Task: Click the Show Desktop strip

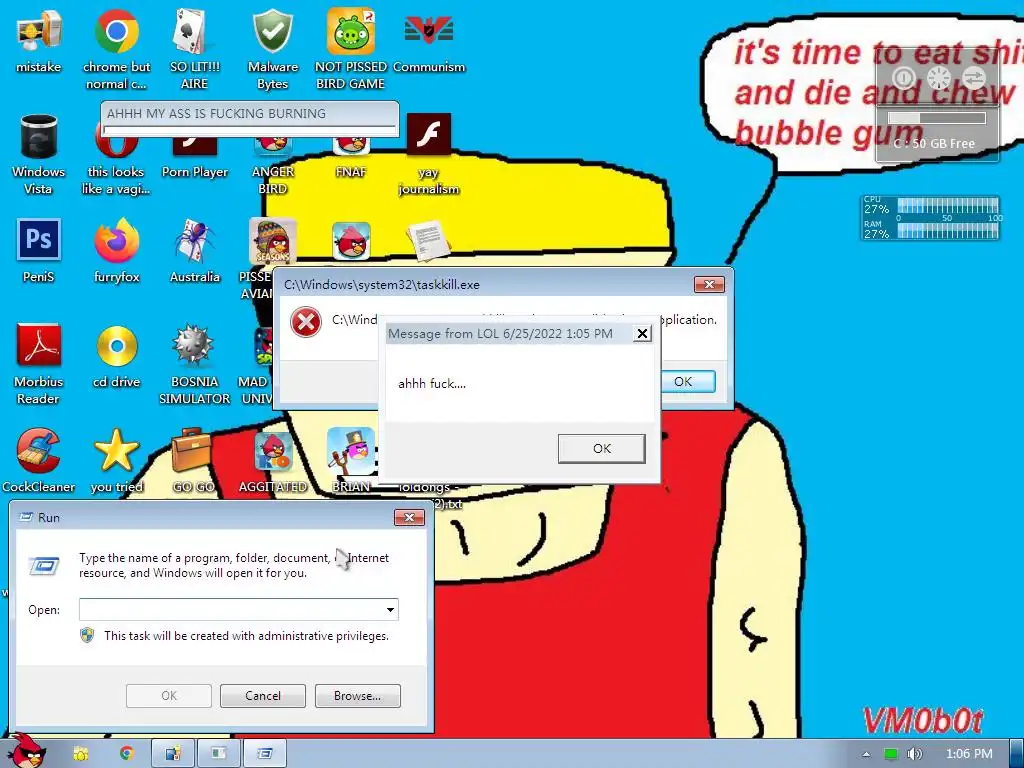Action: click(x=1017, y=753)
